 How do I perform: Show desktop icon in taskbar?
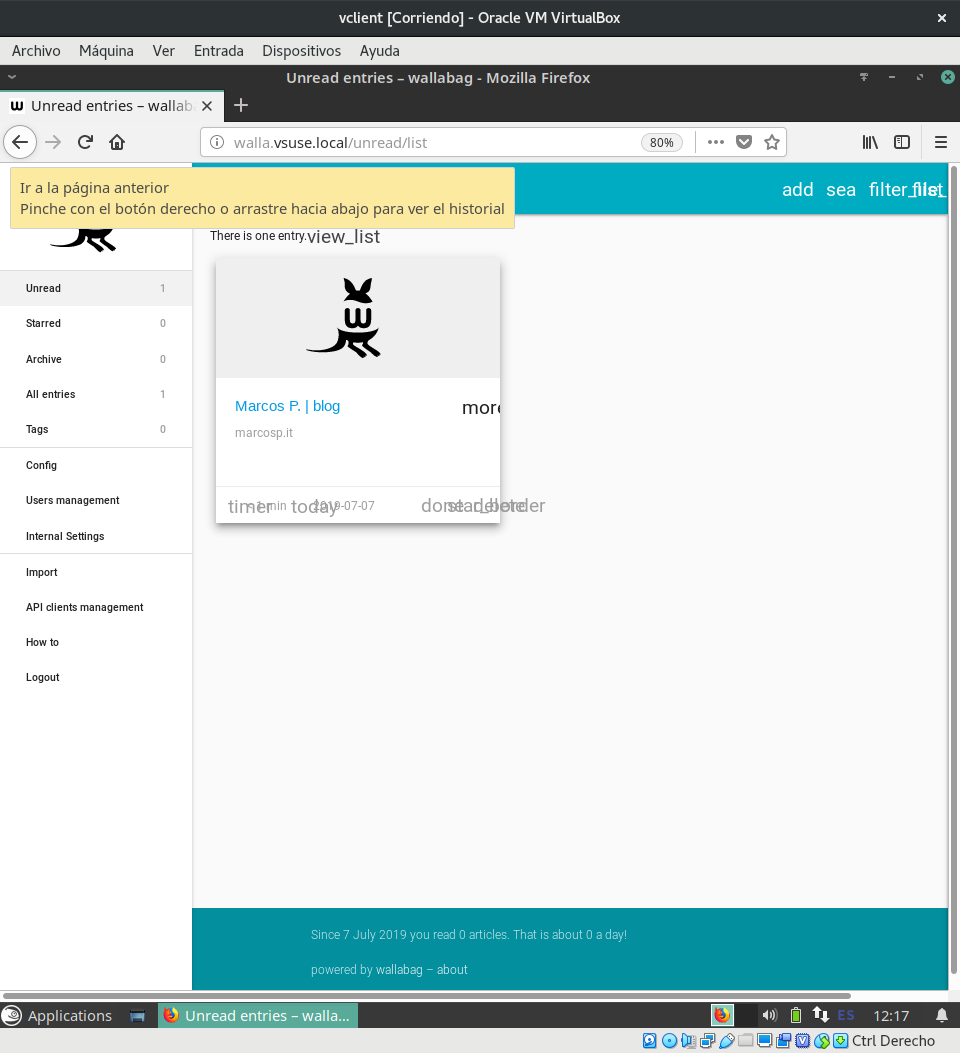(x=138, y=1016)
